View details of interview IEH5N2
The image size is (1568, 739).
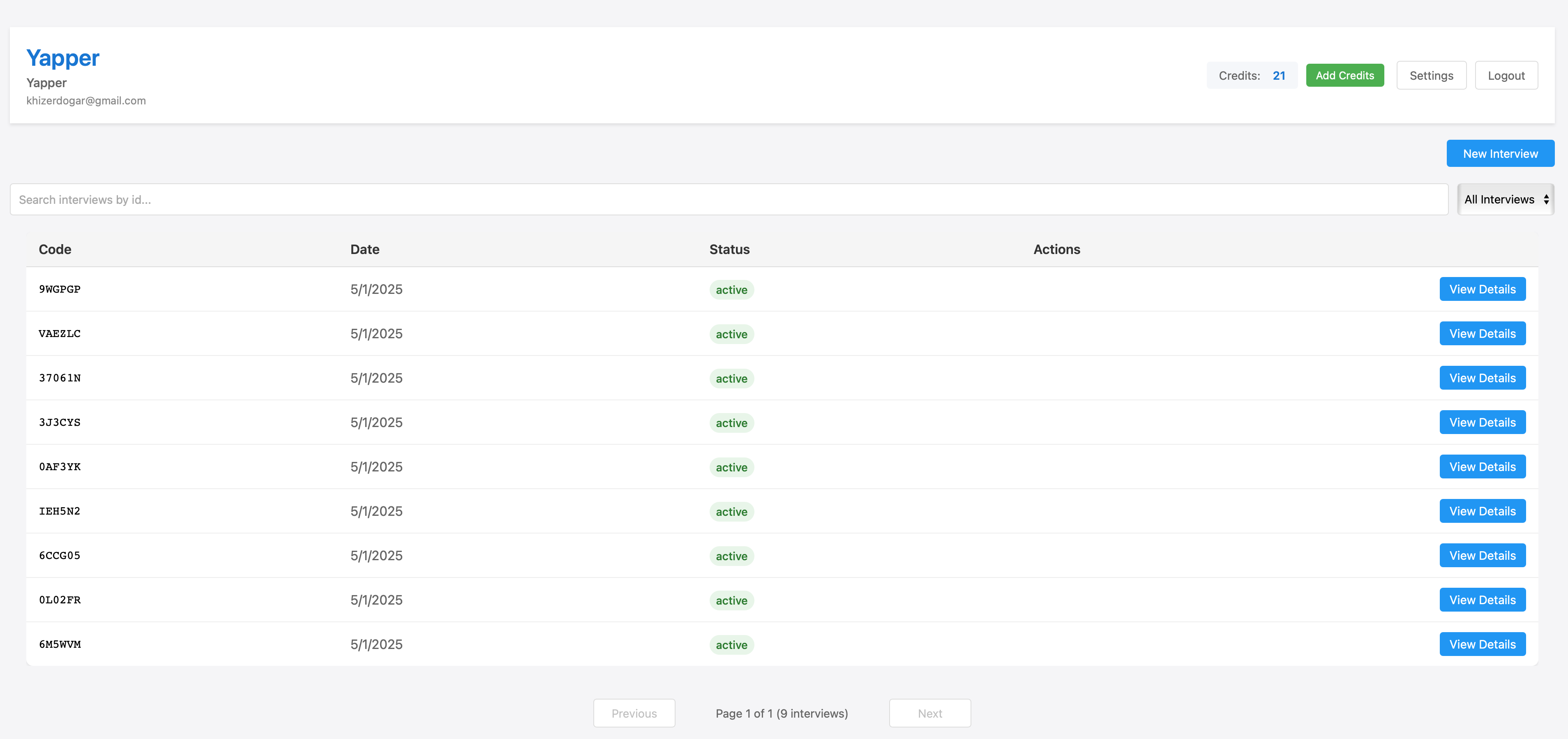point(1482,511)
